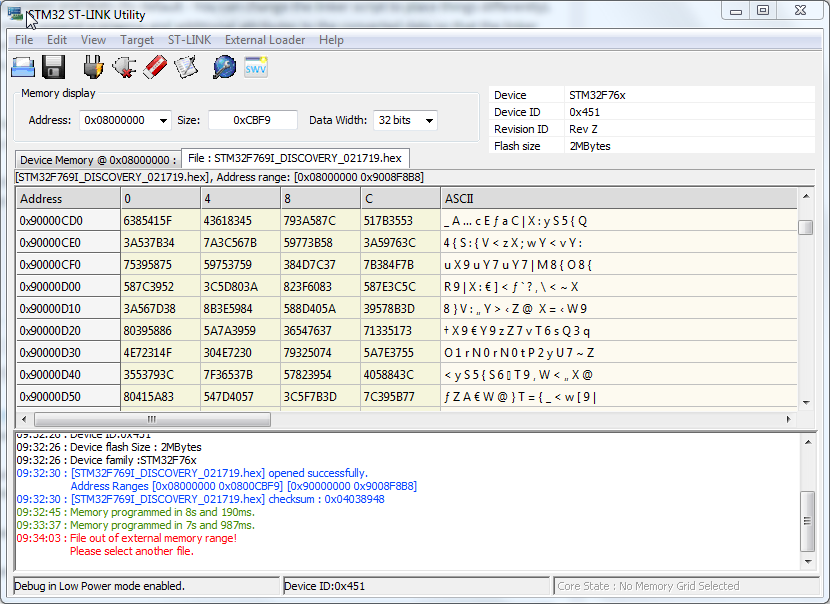830x604 pixels.
Task: Click memory cell 384D7C37
Action: tap(321, 265)
